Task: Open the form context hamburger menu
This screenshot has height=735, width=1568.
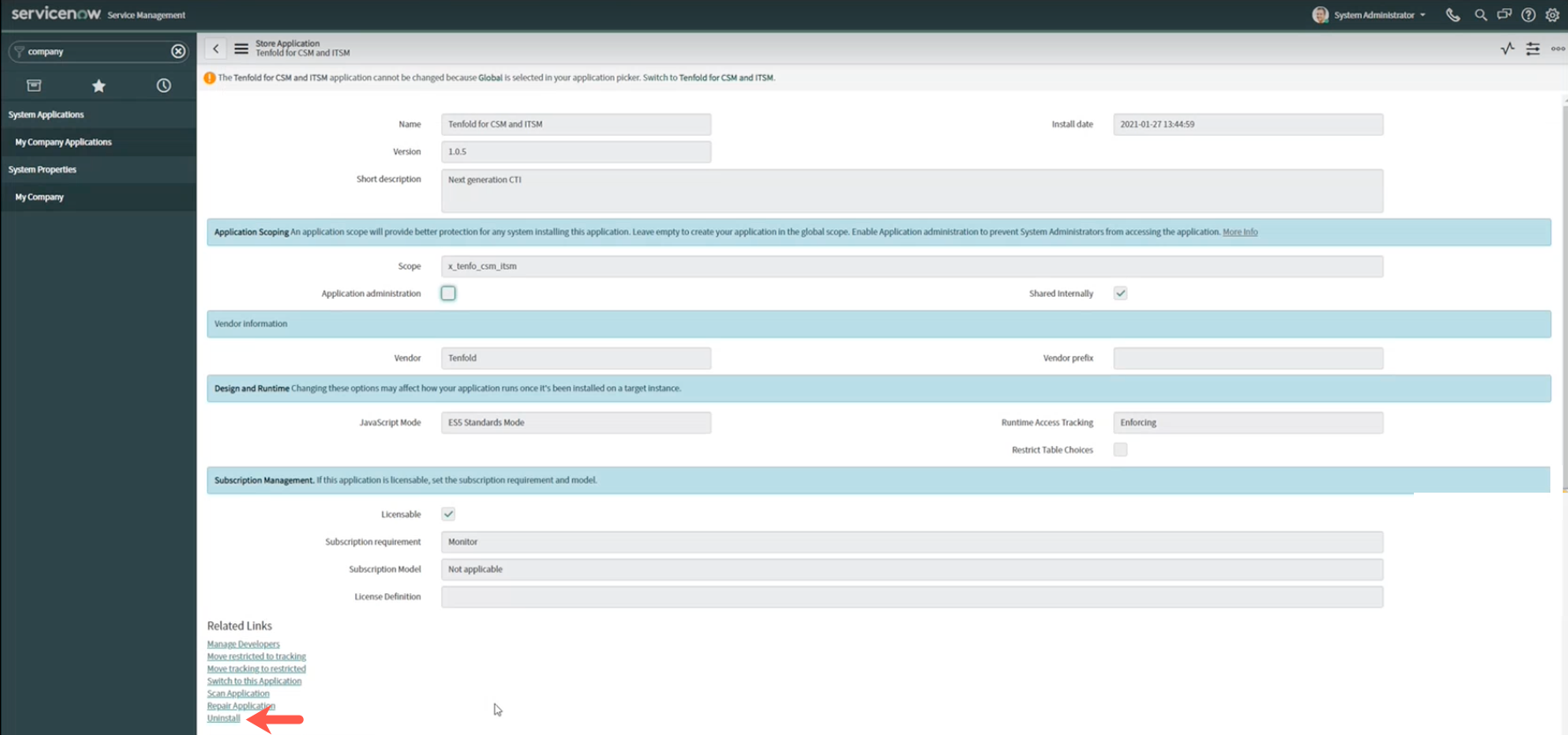Action: point(241,48)
